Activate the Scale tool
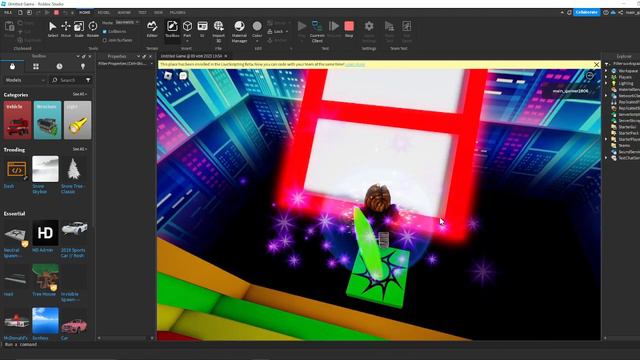Screen dimensions: 640x360 click(79, 29)
